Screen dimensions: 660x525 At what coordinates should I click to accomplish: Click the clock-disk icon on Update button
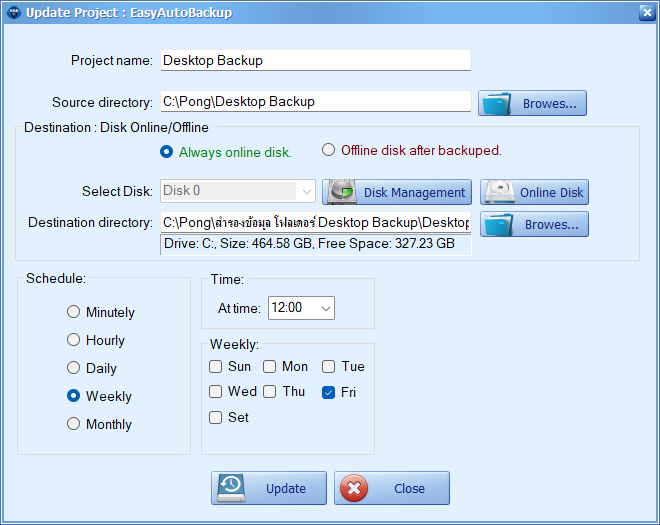point(231,488)
